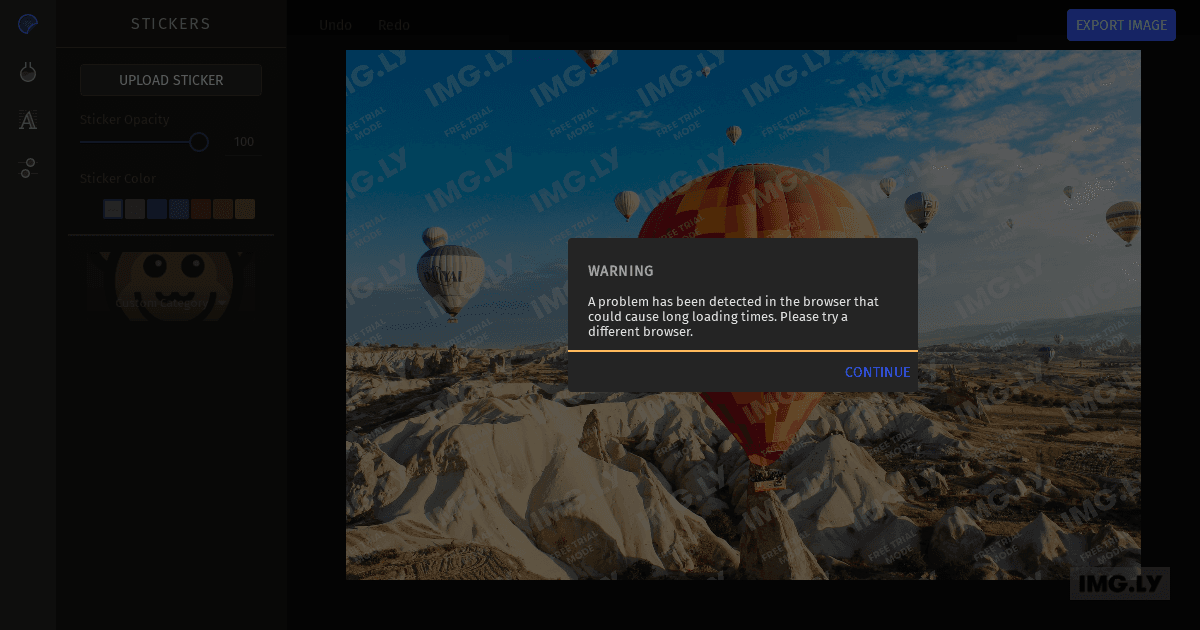The image size is (1200, 630).
Task: Click Redo above the canvas
Action: (394, 25)
